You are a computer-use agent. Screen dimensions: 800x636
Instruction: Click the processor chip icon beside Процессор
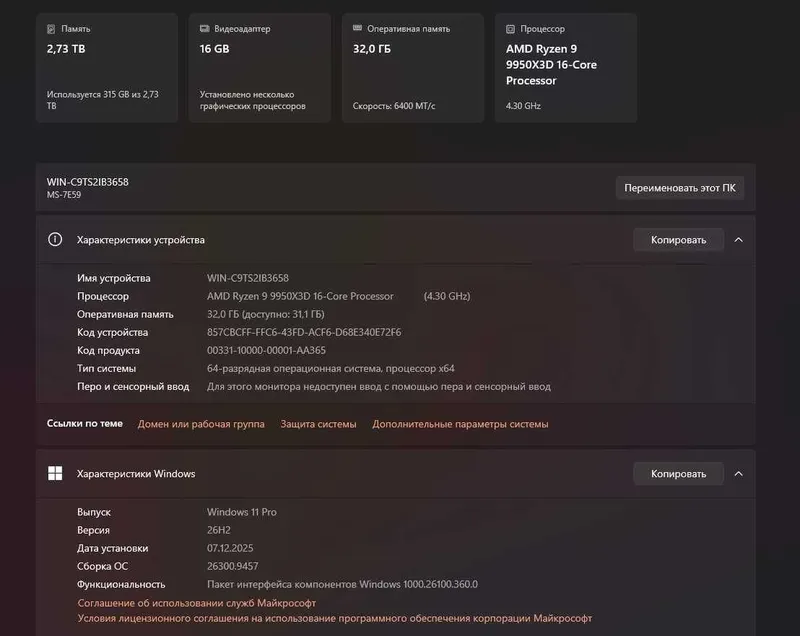coord(510,29)
